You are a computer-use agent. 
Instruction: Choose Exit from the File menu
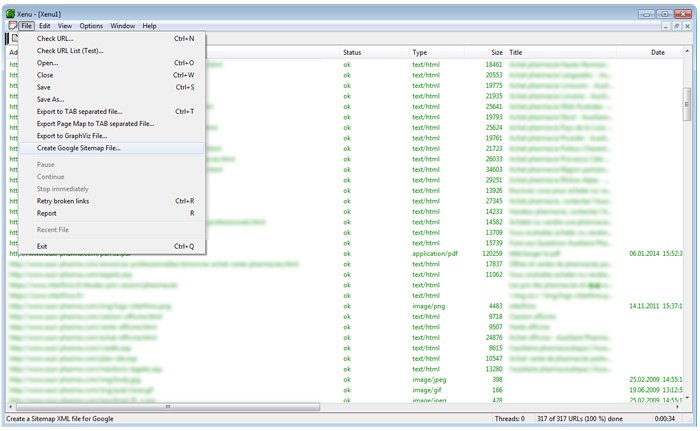(112, 246)
